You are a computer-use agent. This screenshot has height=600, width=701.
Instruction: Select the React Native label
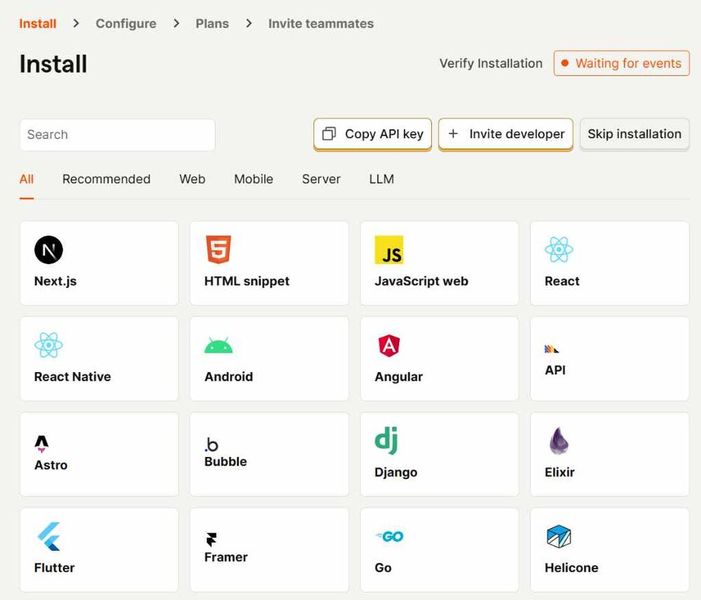72,377
